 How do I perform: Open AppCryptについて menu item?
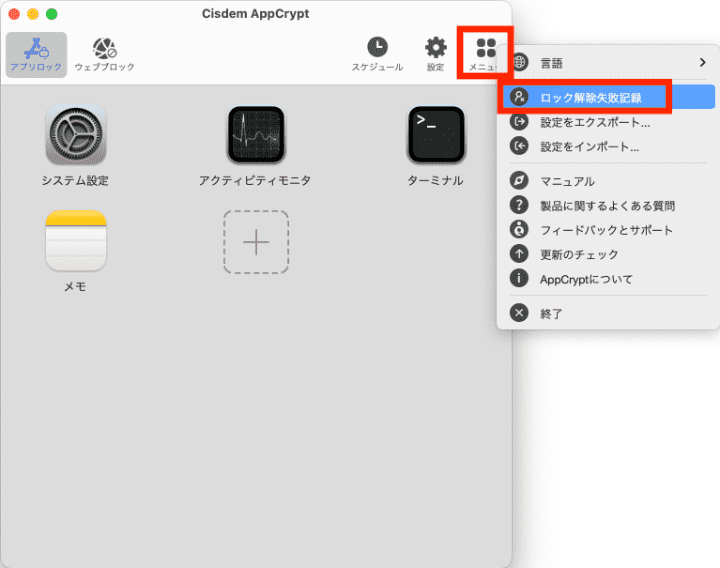[608, 279]
